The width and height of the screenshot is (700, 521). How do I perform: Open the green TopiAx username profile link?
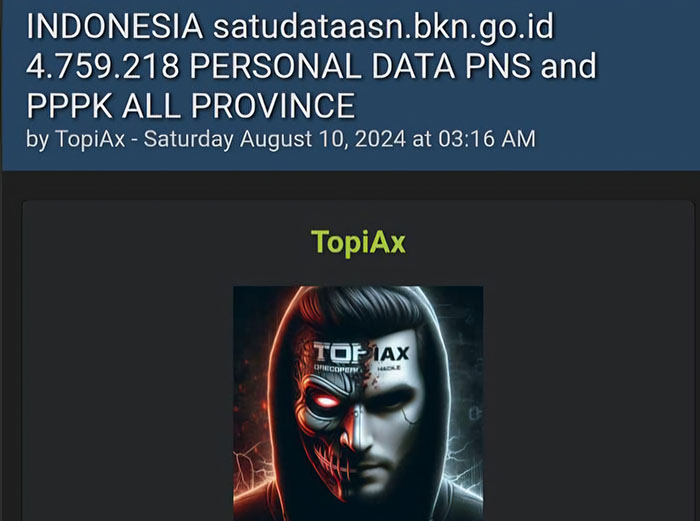358,242
